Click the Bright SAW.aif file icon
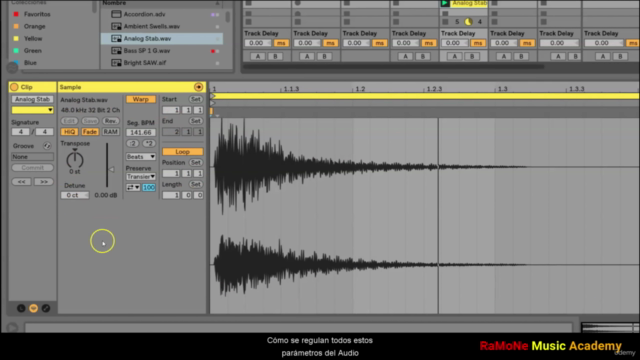Viewport: 640px width, 360px height. pyautogui.click(x=116, y=63)
